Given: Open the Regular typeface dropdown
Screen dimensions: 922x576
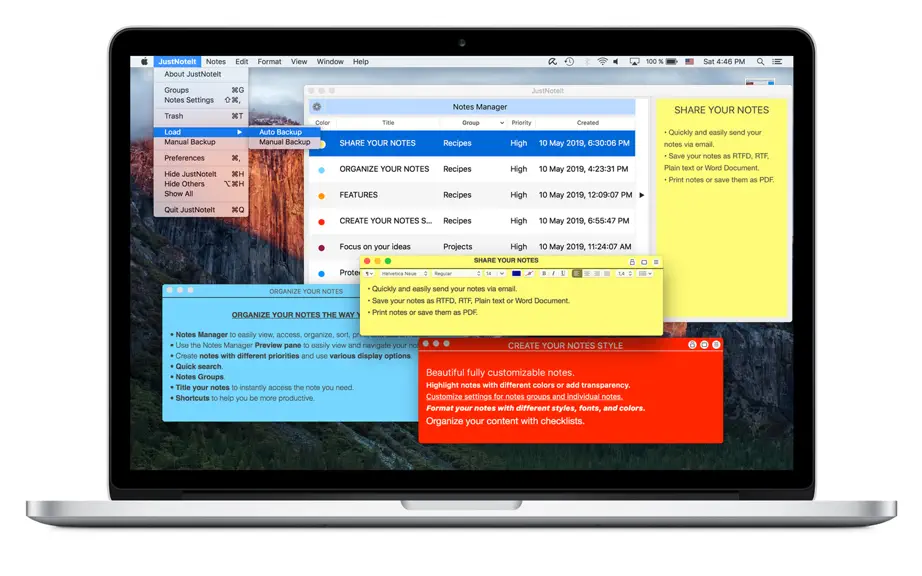Looking at the screenshot, I should point(457,273).
